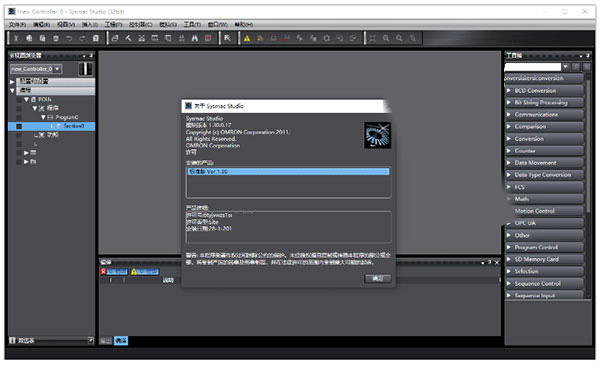The height and width of the screenshot is (365, 600).
Task: Click the Cut scissors icon in toolbar
Action: 16,38
